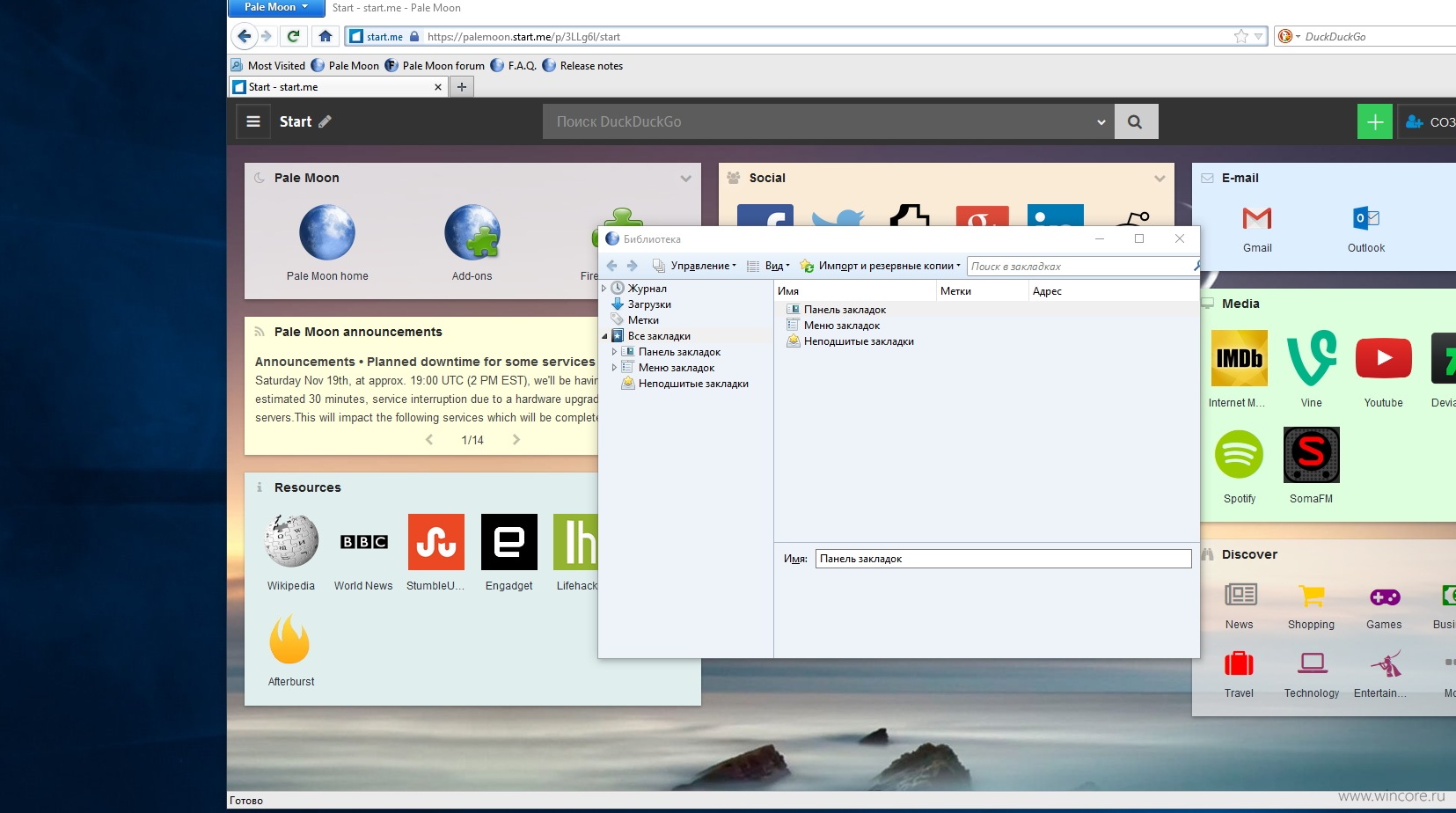Viewport: 1456px width, 813px height.
Task: Open the Youtube icon in Media widget
Action: click(1384, 358)
